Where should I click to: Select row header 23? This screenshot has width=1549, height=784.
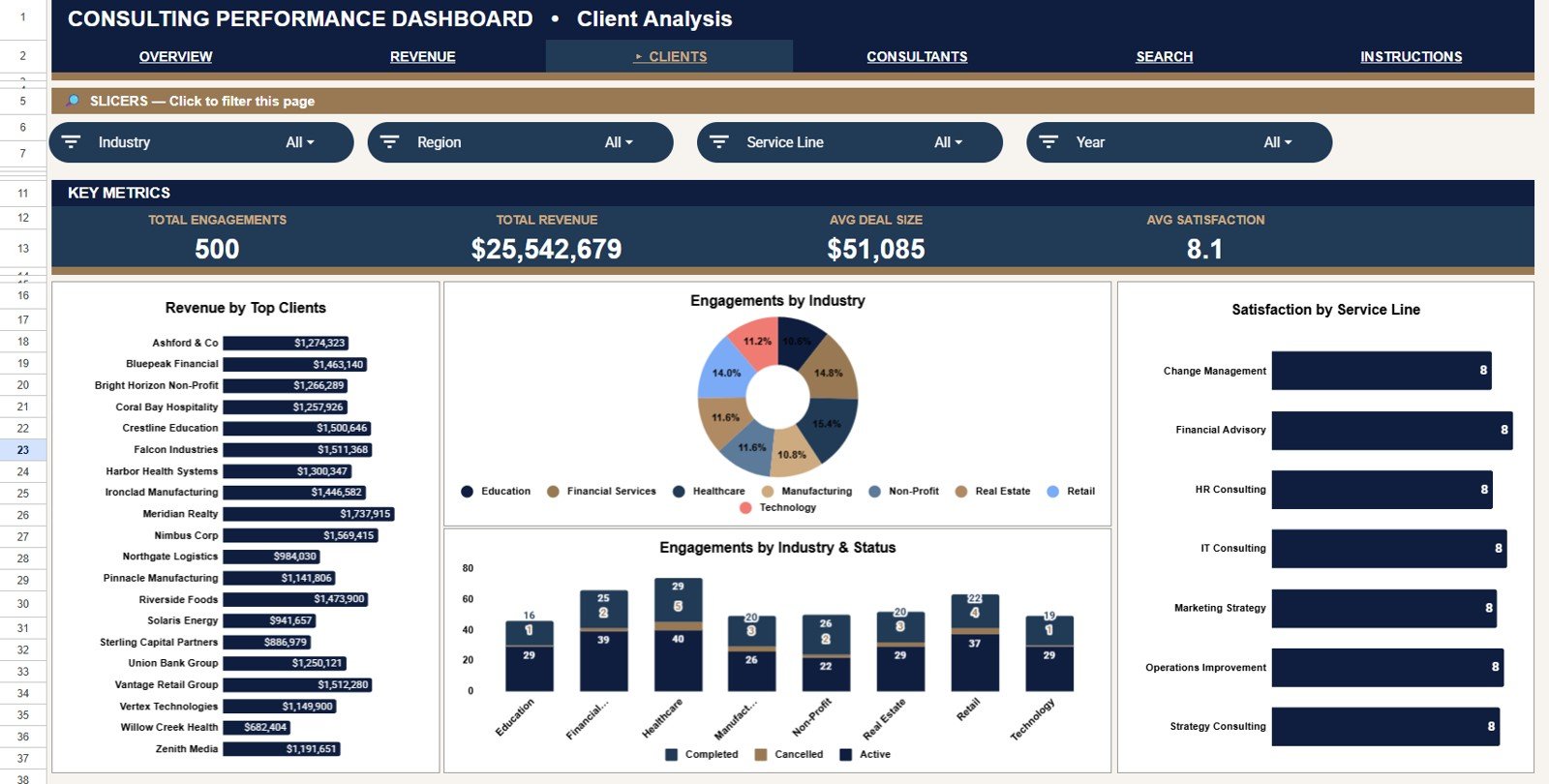tap(23, 450)
